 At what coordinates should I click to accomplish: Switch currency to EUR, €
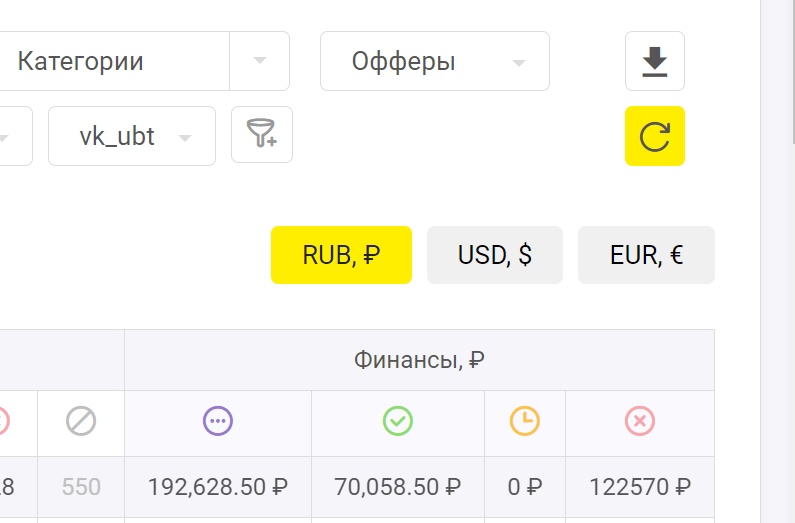coord(646,255)
